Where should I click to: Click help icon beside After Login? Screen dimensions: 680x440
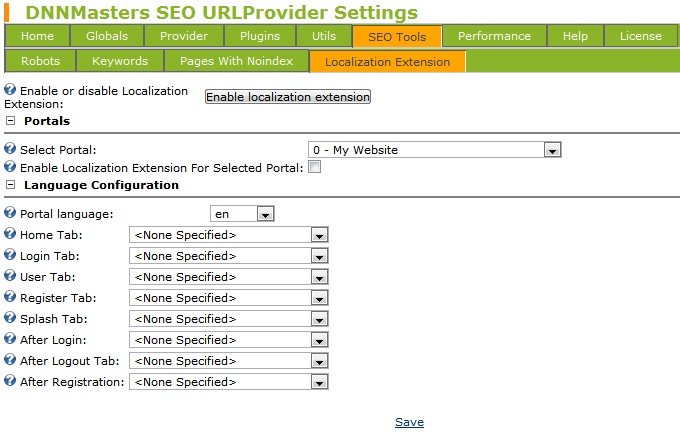point(10,339)
